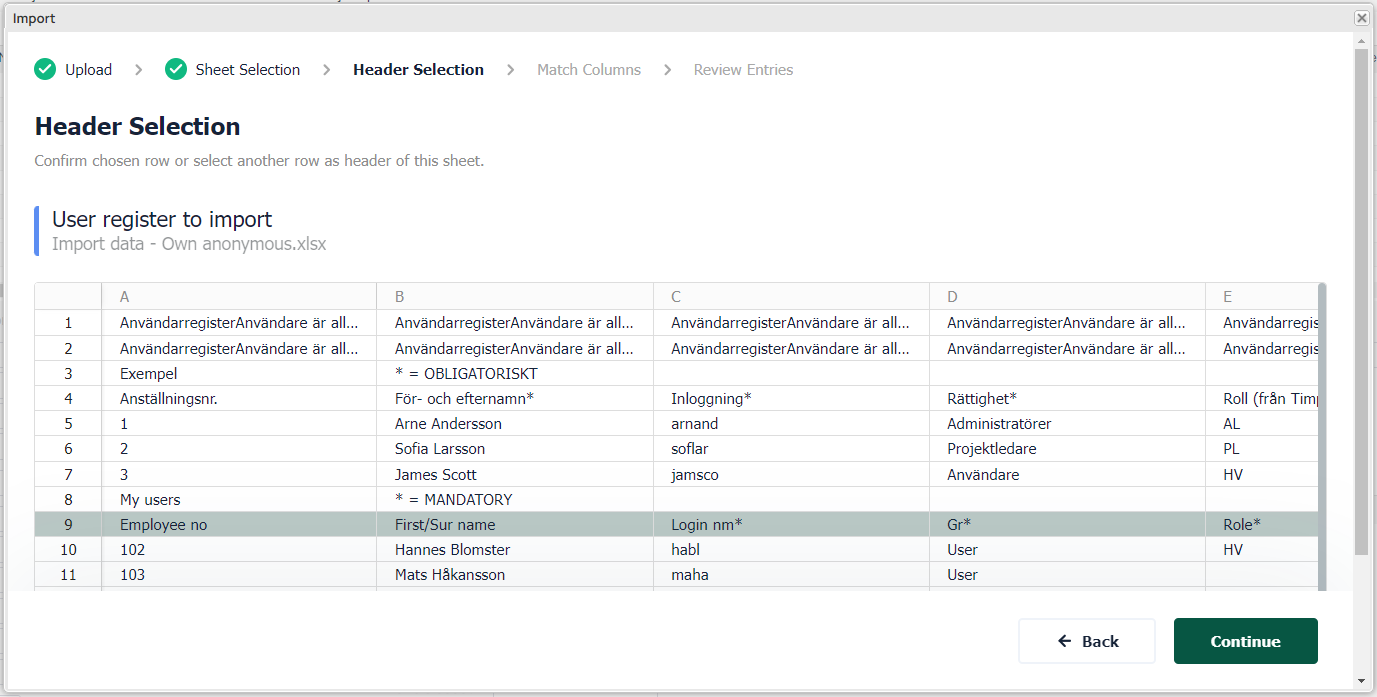Viewport: 1377px width, 697px height.
Task: Click the Användare cell in row 7
Action: (x=1067, y=474)
